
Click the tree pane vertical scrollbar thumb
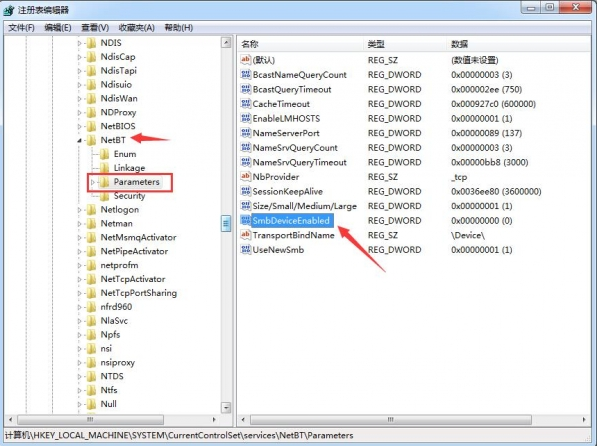click(x=226, y=223)
